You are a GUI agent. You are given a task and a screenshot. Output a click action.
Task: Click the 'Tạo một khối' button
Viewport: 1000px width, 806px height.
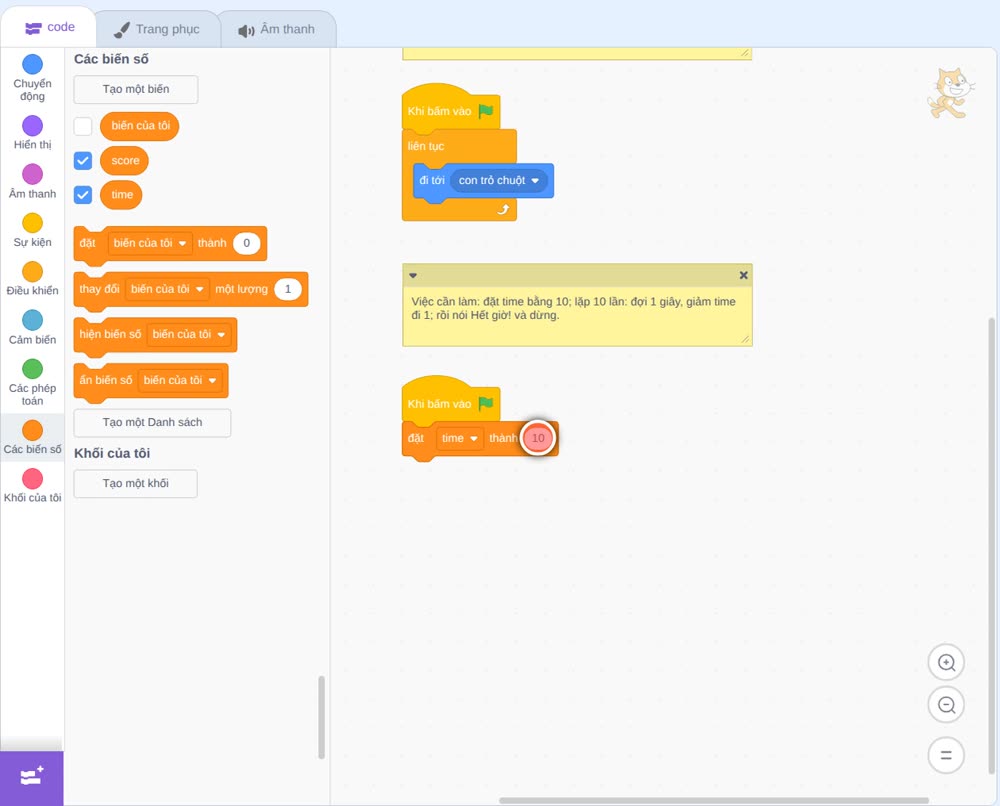coord(136,483)
